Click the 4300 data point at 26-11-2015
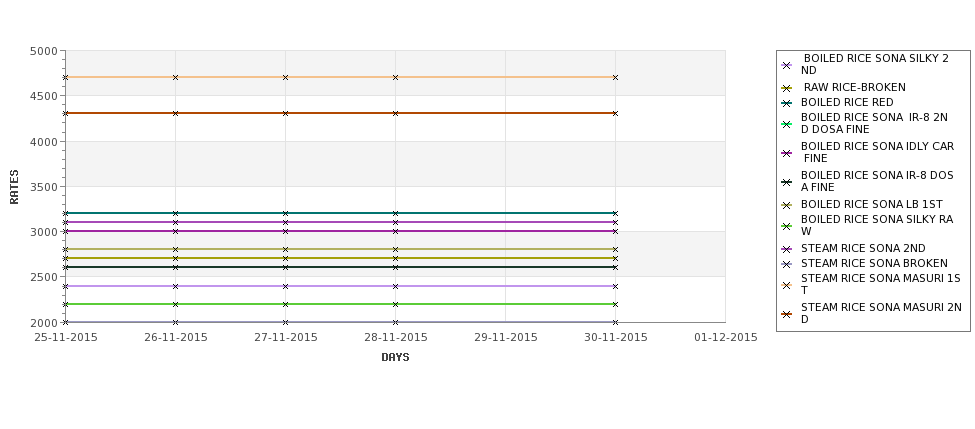The height and width of the screenshot is (429, 975). [x=175, y=113]
